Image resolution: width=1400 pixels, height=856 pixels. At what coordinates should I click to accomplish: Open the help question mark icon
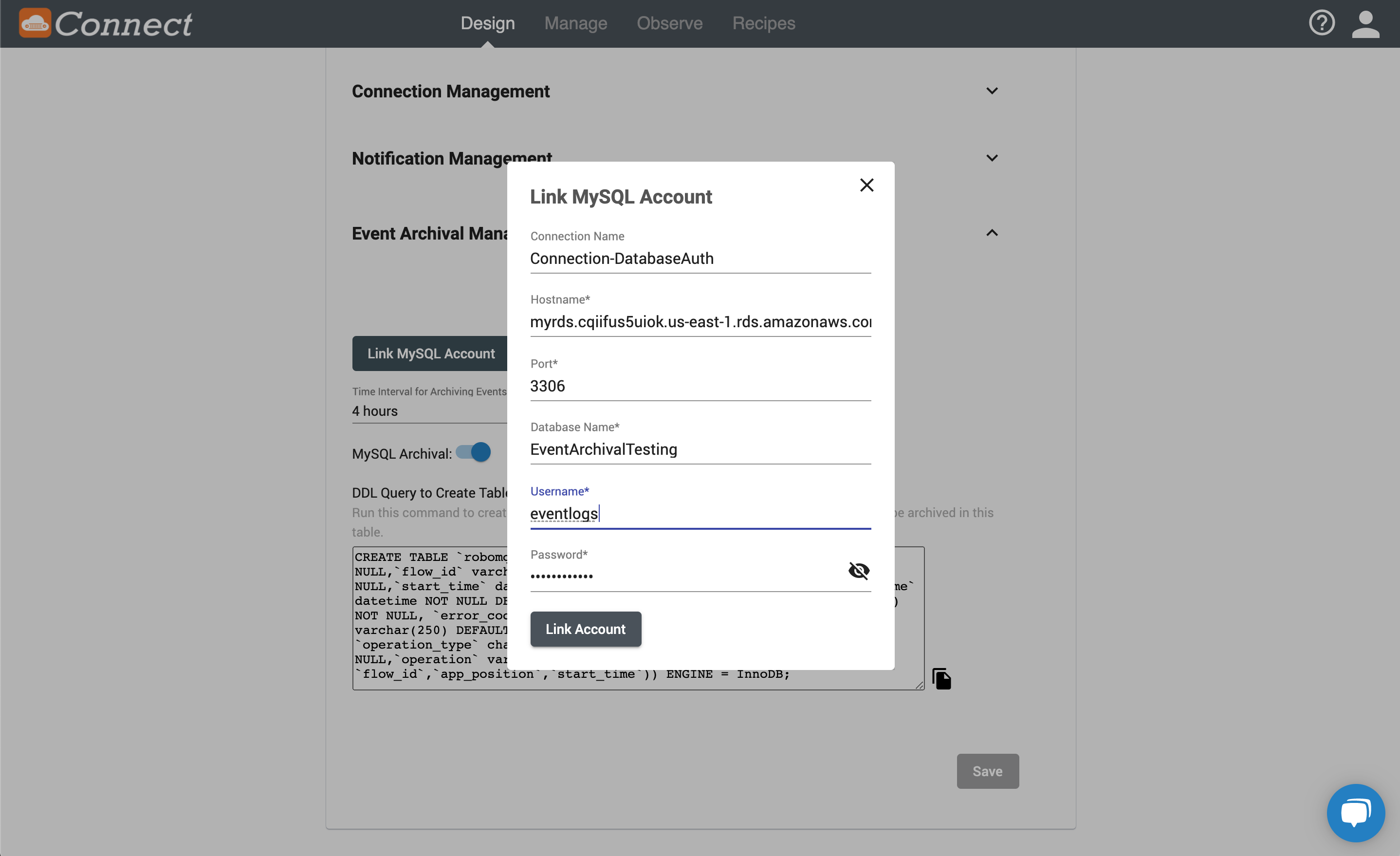[x=1322, y=23]
